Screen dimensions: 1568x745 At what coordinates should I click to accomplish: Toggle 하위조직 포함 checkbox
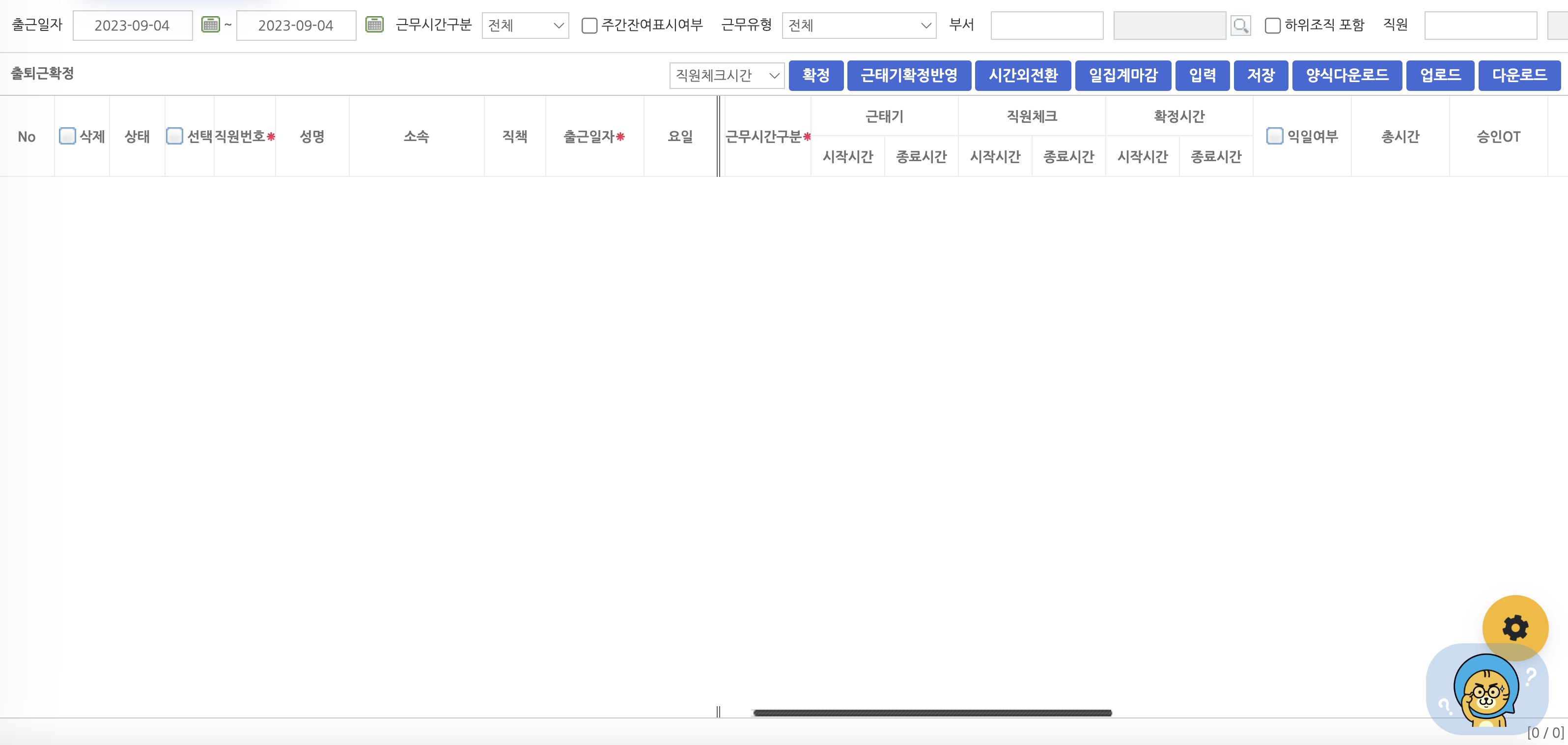[1272, 26]
